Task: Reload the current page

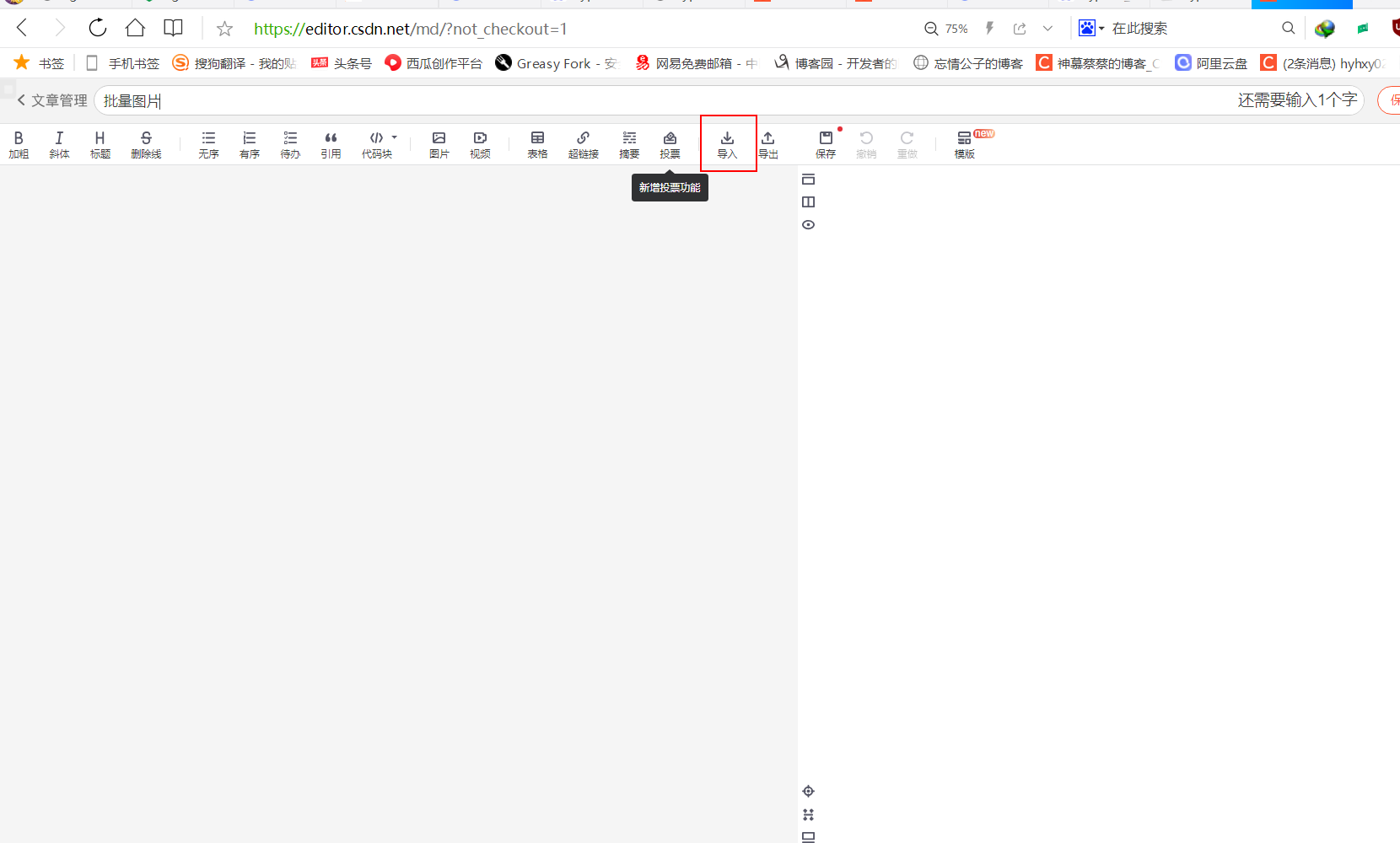Action: pyautogui.click(x=98, y=28)
